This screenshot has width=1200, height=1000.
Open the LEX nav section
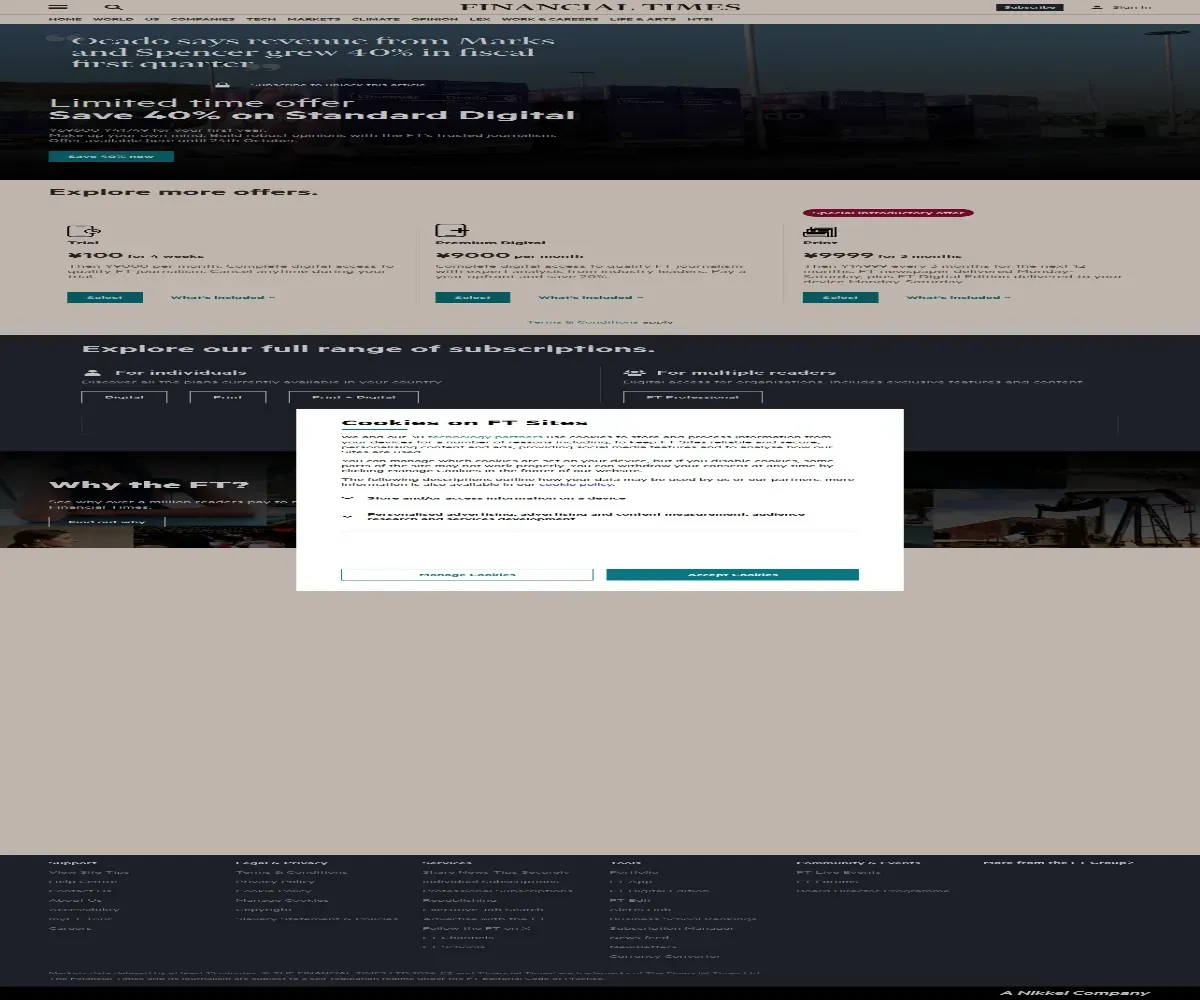pos(480,19)
